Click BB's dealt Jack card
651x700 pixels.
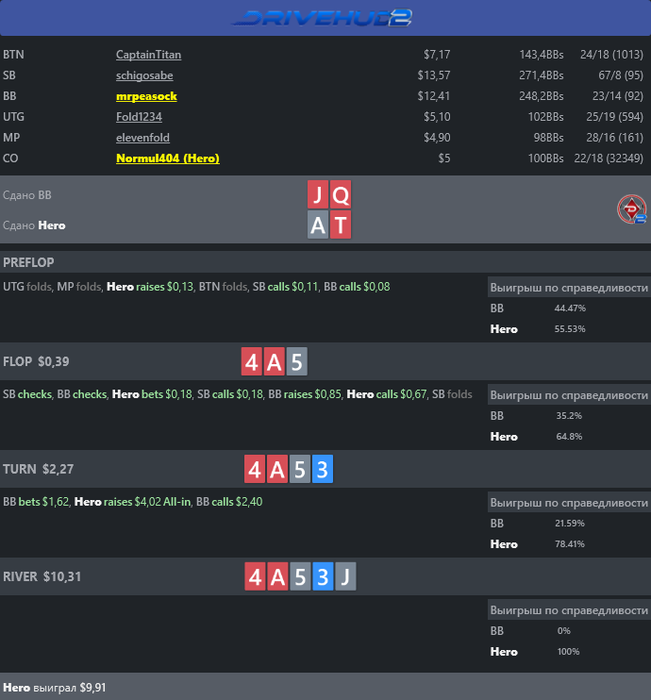click(x=318, y=195)
